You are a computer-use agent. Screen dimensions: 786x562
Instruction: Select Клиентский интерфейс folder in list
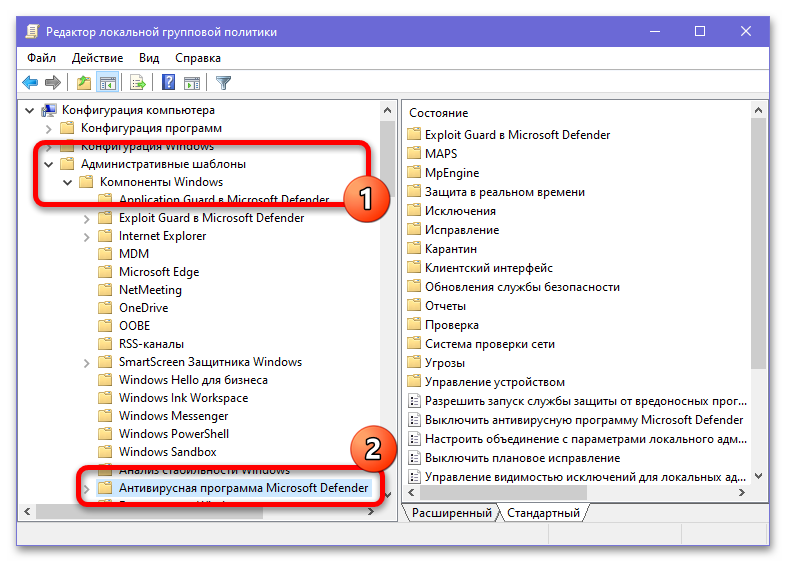(x=489, y=268)
